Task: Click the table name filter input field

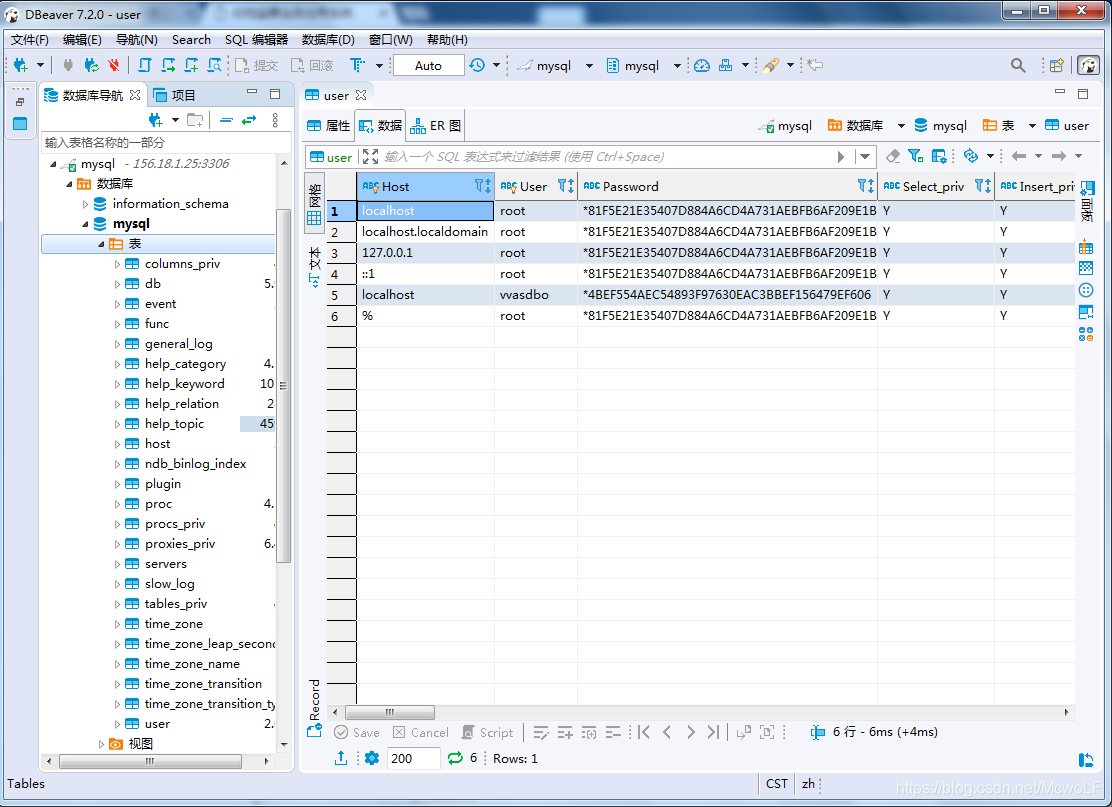Action: [166, 143]
